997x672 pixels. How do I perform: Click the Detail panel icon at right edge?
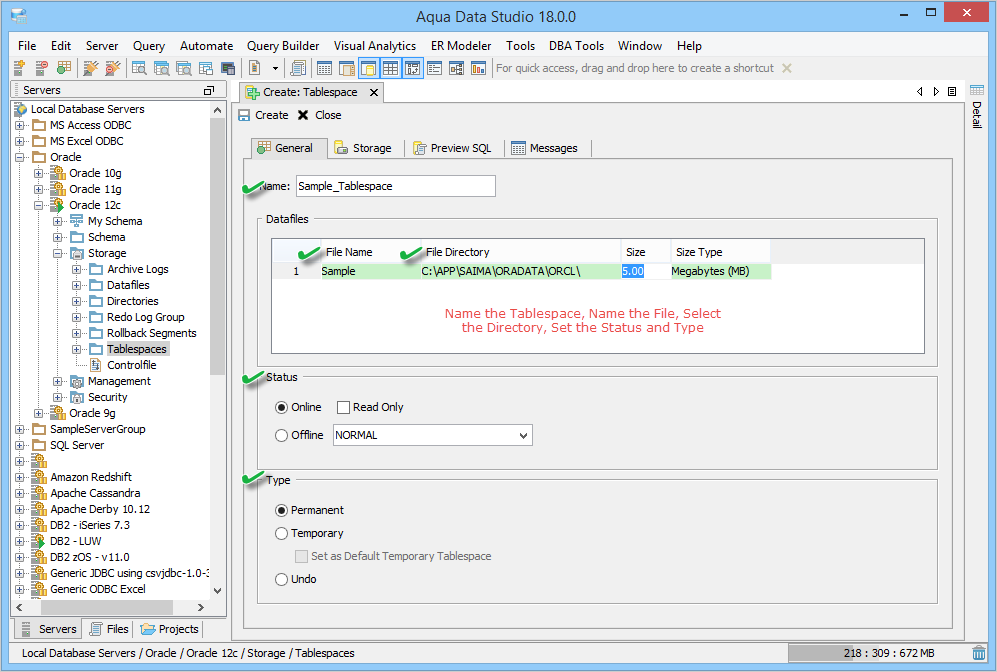click(977, 90)
